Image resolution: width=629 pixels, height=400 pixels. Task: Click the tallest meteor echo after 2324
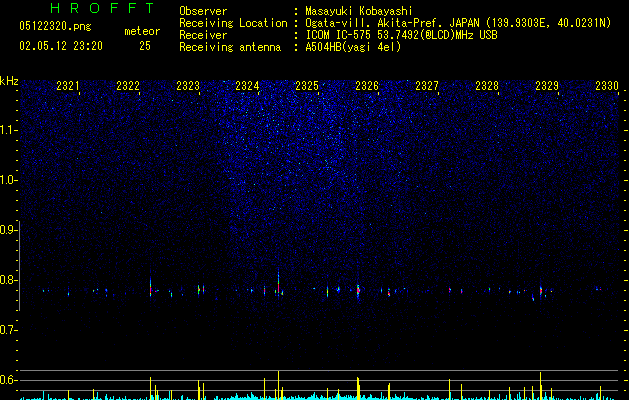pyautogui.click(x=278, y=281)
